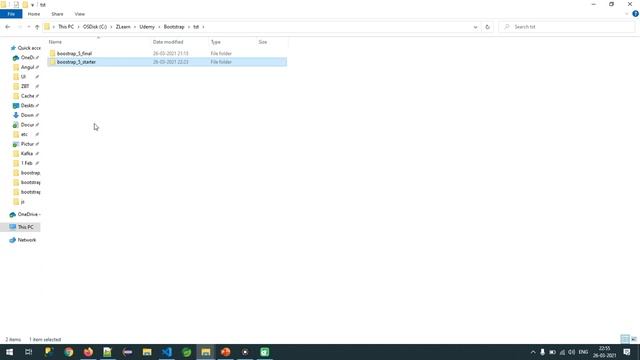Select the bootstrap_5_final folder
640x360 pixels.
pyautogui.click(x=74, y=53)
